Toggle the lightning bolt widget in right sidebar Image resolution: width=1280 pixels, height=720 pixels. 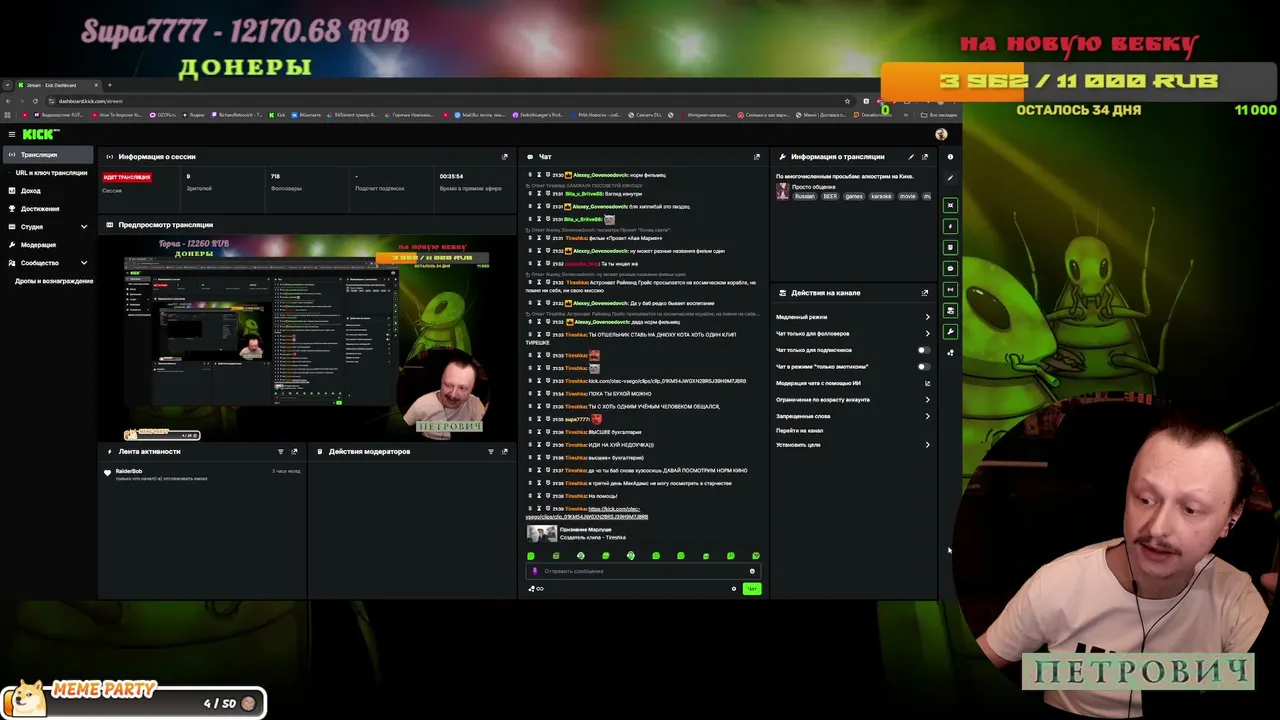click(950, 226)
